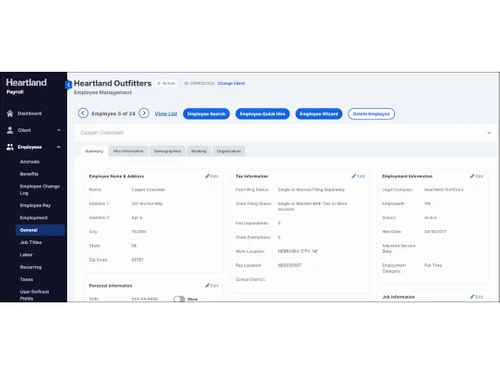Click the 'TILDEN' city value
This screenshot has height=375, width=500.
coord(139,232)
